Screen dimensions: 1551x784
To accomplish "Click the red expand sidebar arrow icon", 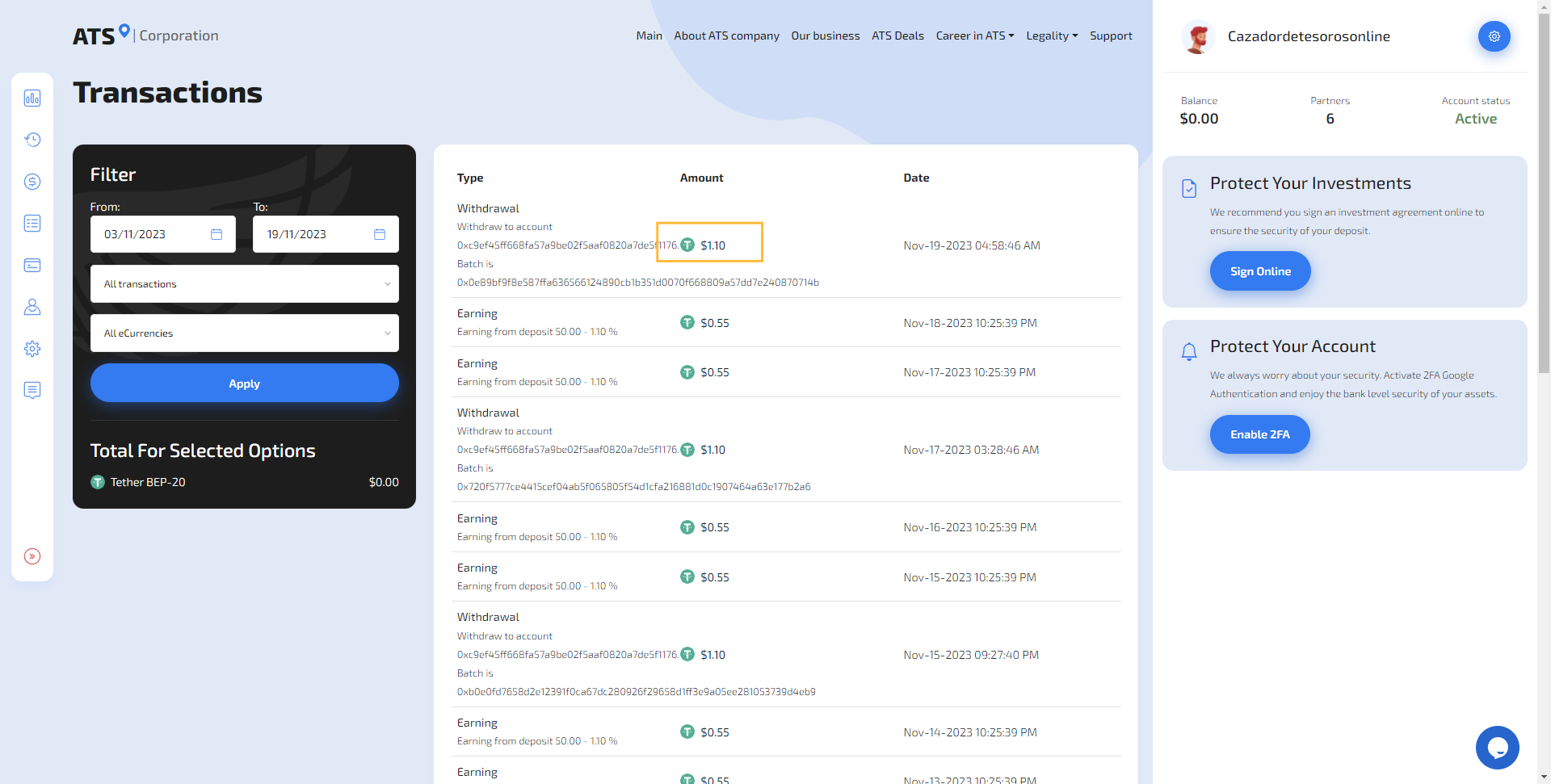I will pos(32,556).
